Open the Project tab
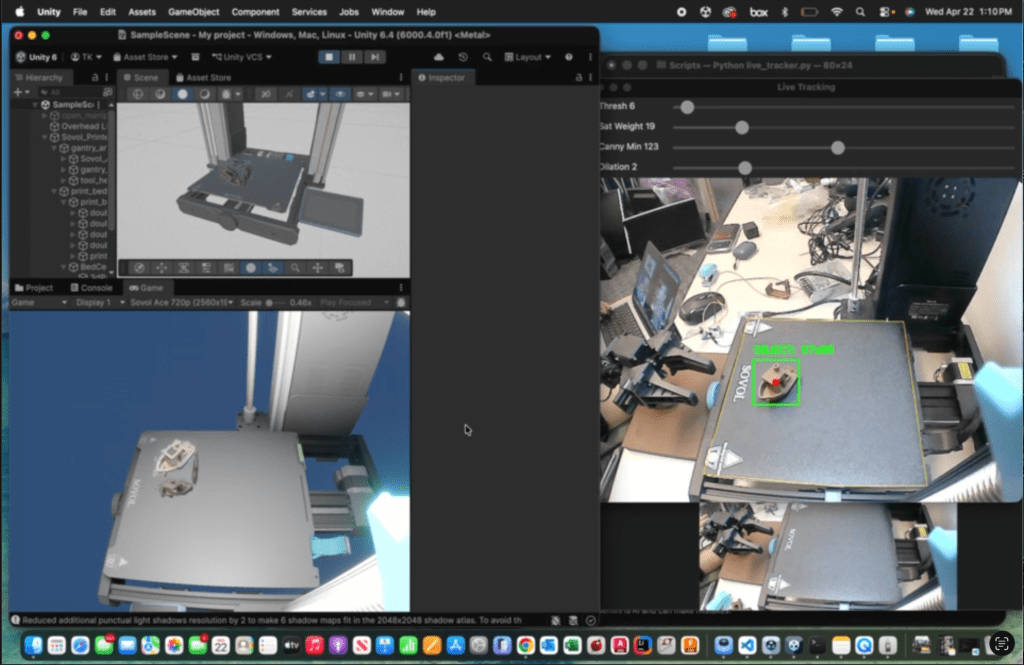The height and width of the screenshot is (665, 1024). pos(34,287)
